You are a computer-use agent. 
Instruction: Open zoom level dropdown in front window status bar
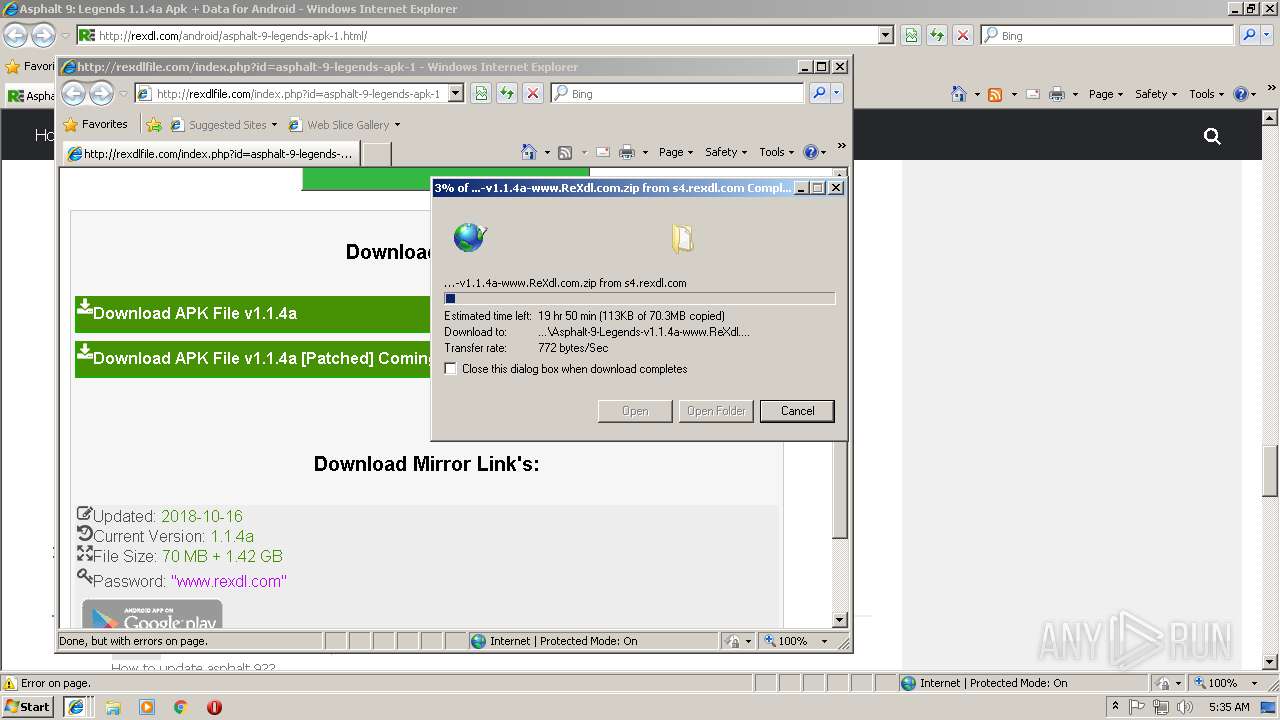[x=824, y=641]
